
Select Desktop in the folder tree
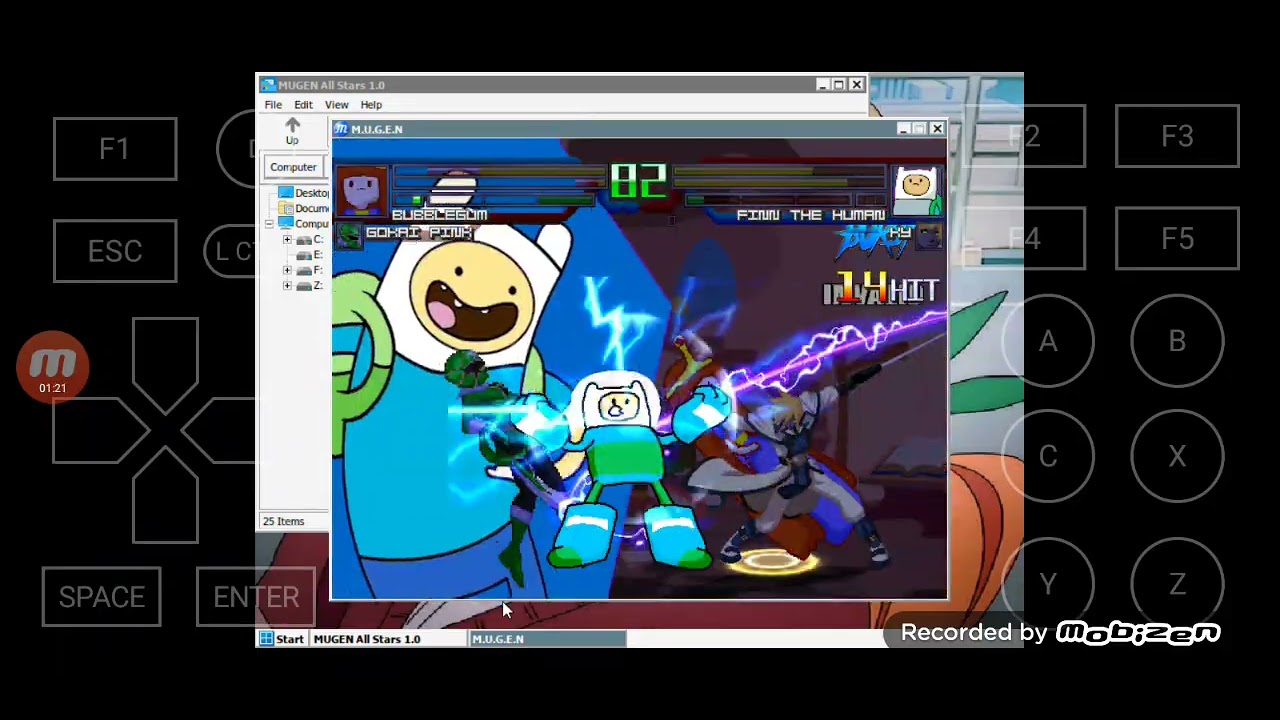click(304, 193)
